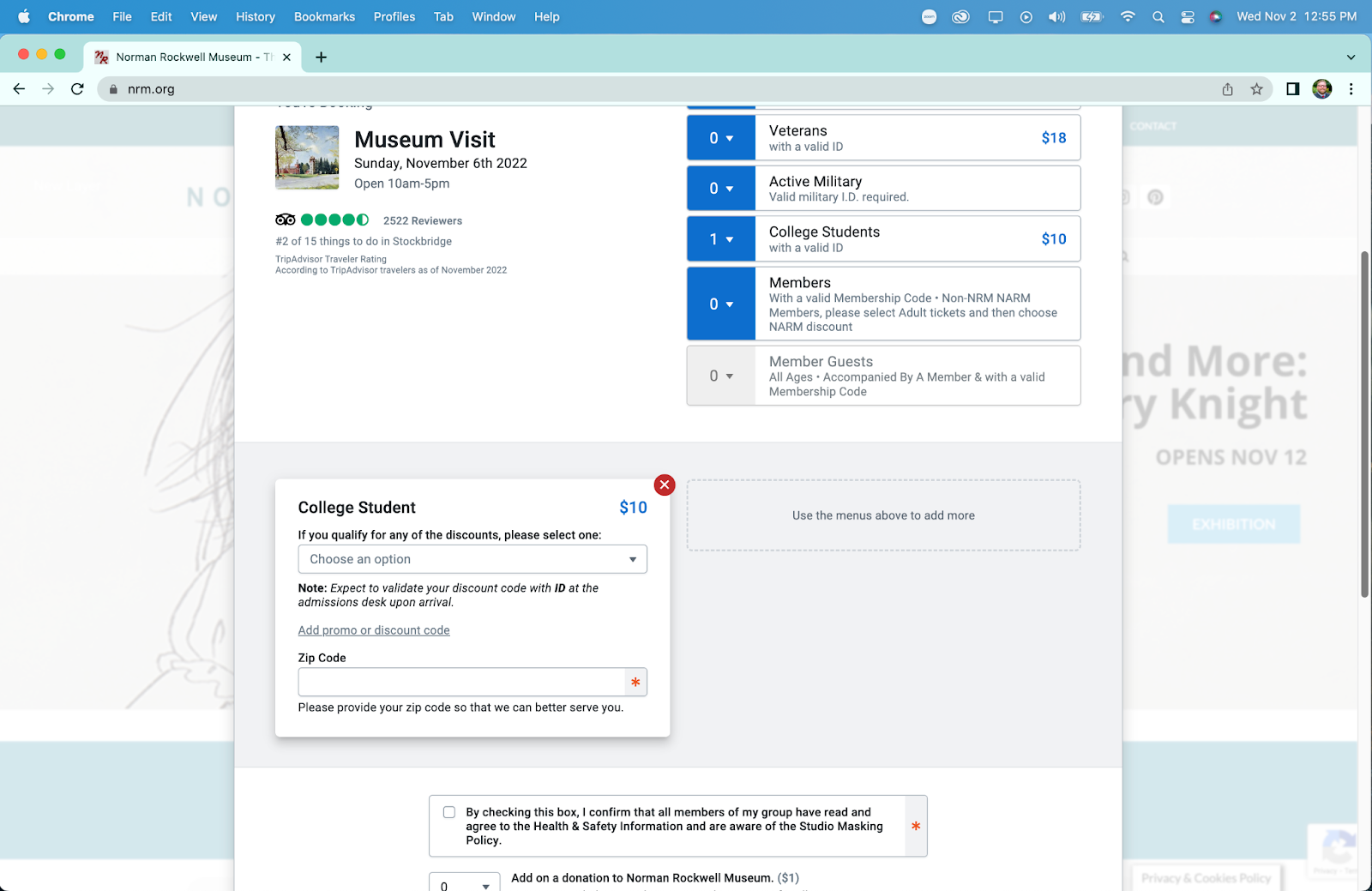Open the Help menu

pos(547,16)
